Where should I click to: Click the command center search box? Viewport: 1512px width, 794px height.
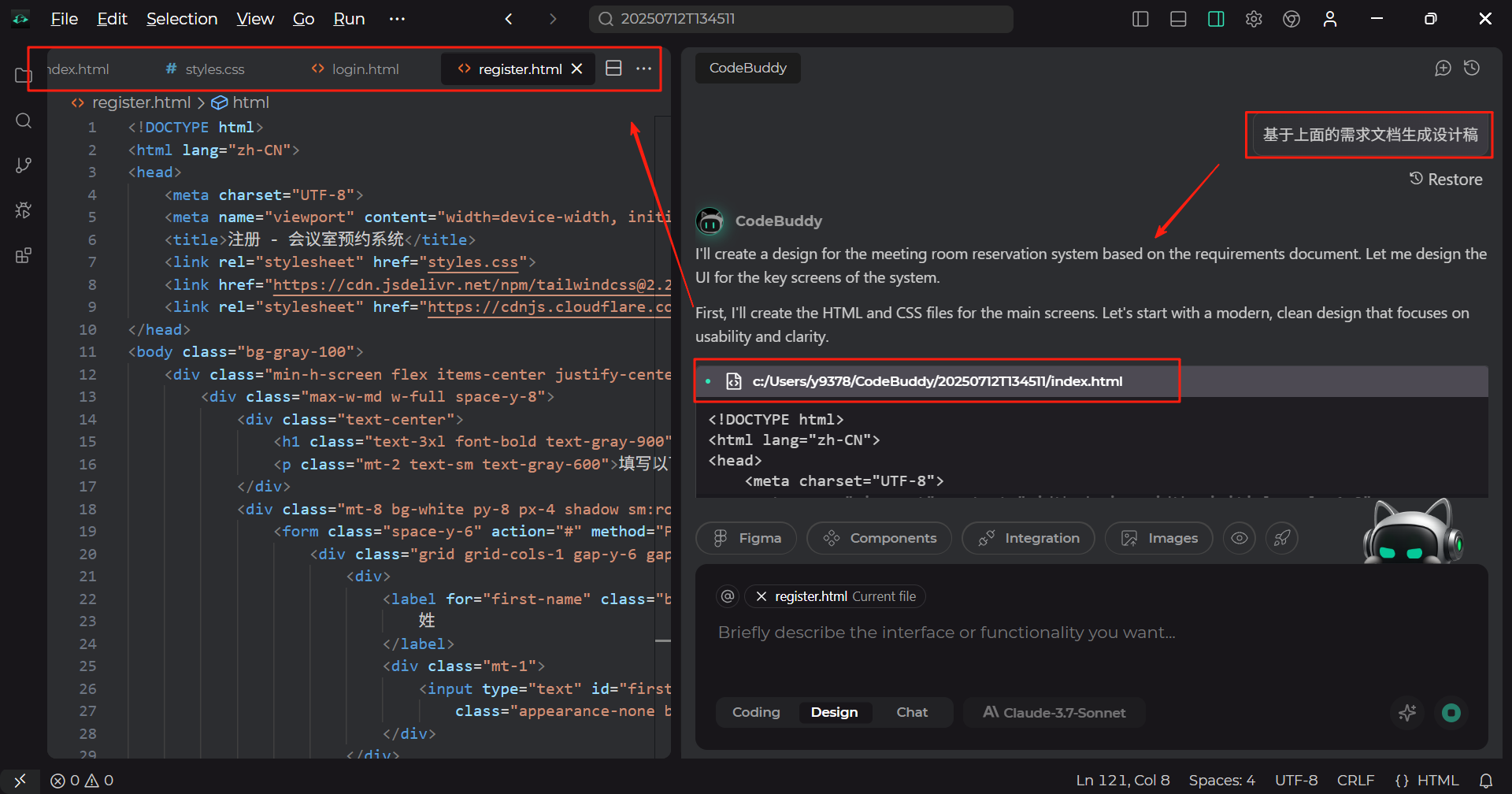801,19
